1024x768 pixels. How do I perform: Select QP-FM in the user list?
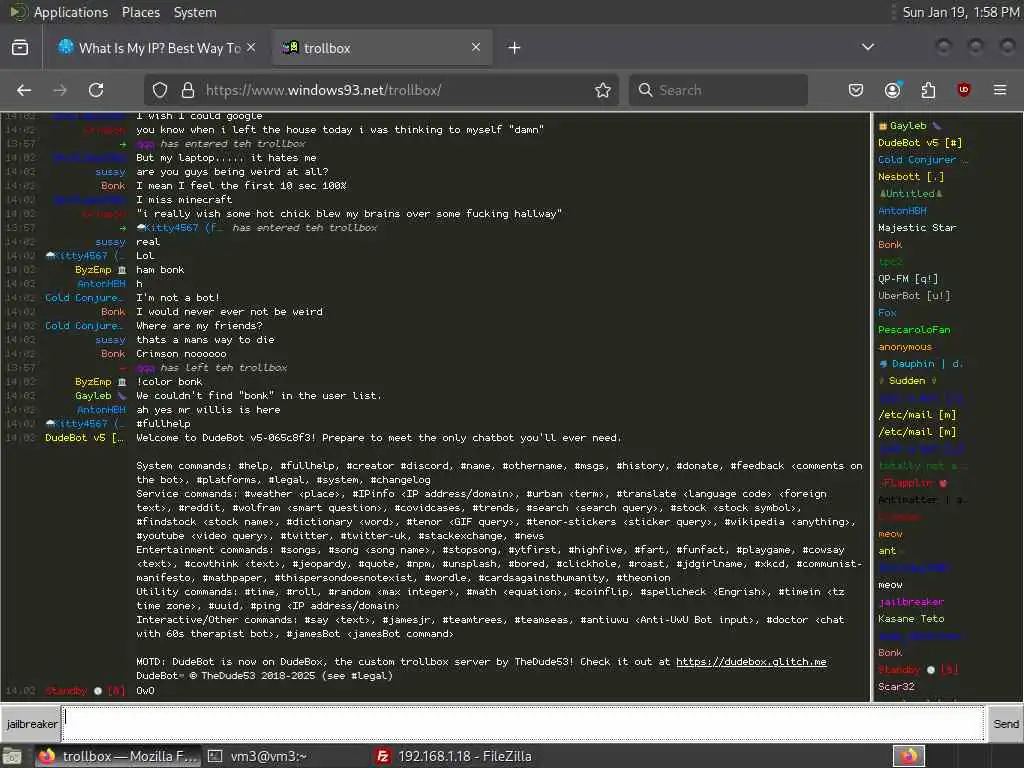point(908,278)
